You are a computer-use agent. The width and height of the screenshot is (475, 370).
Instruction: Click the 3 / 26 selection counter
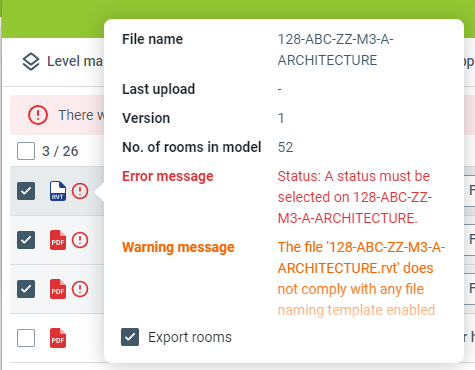point(60,151)
